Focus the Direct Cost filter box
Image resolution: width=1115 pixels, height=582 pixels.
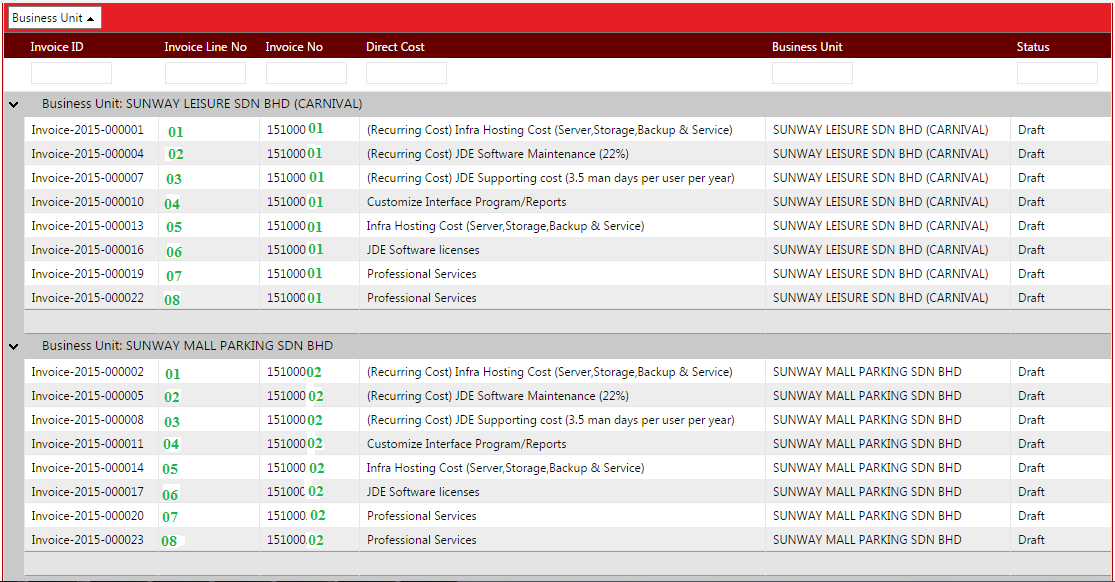tap(407, 73)
